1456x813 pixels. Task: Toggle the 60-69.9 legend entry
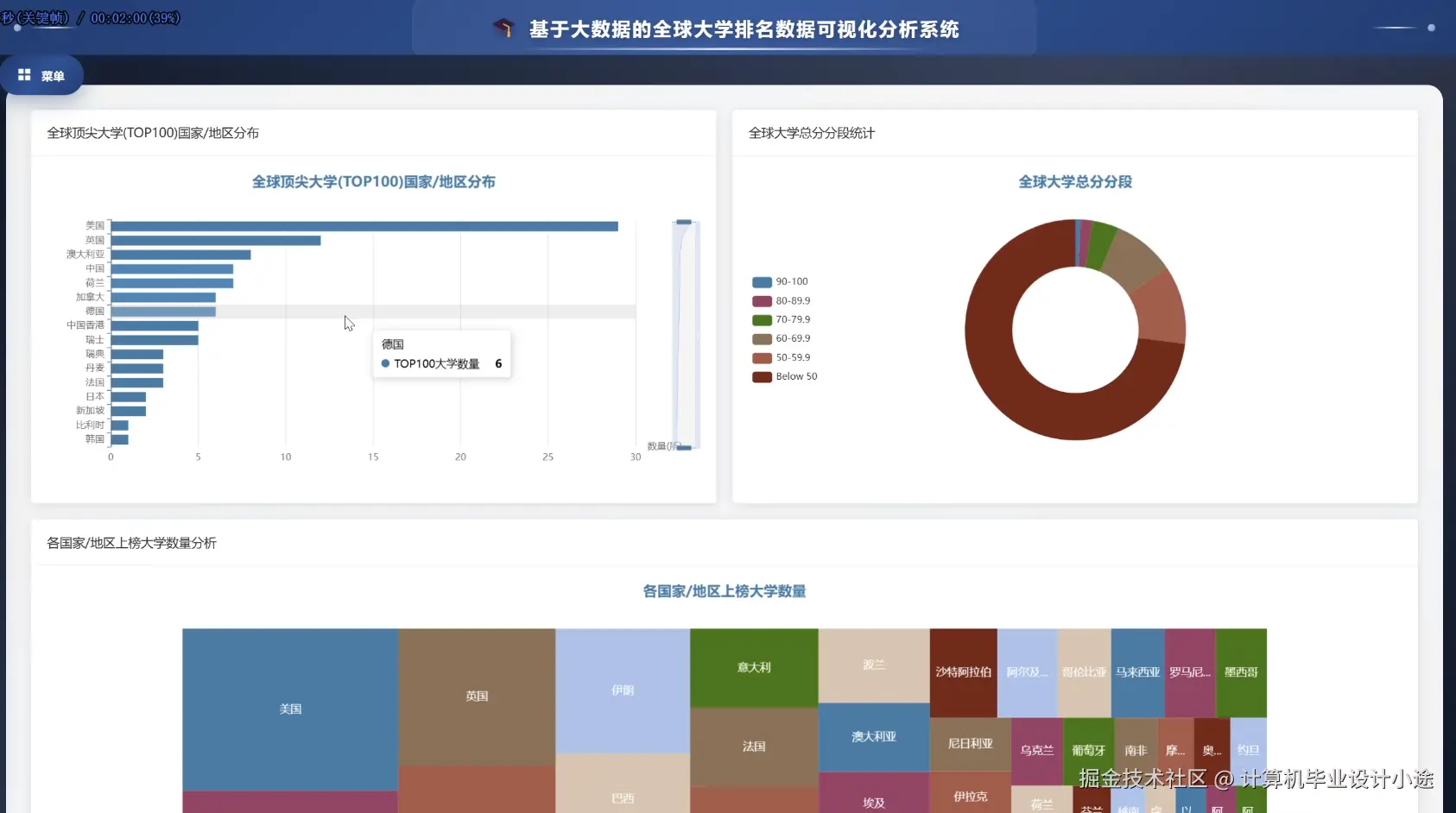[782, 338]
